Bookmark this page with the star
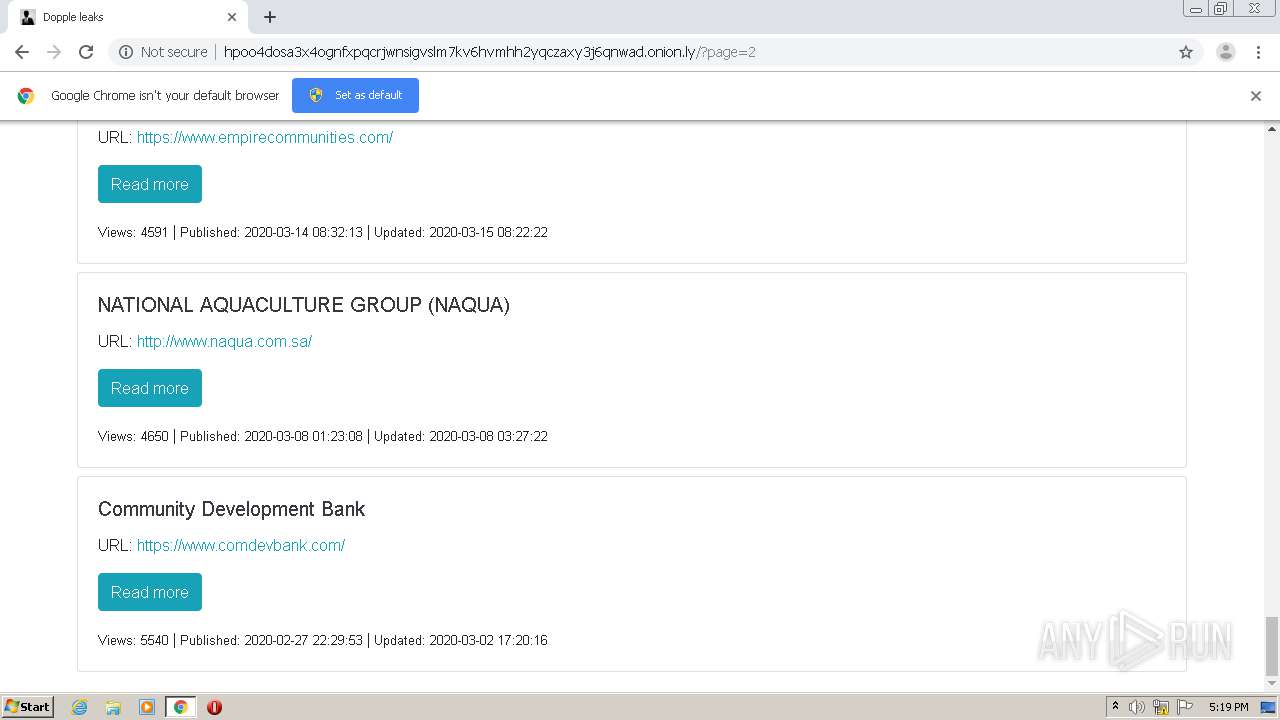Image resolution: width=1280 pixels, height=720 pixels. tap(1186, 52)
